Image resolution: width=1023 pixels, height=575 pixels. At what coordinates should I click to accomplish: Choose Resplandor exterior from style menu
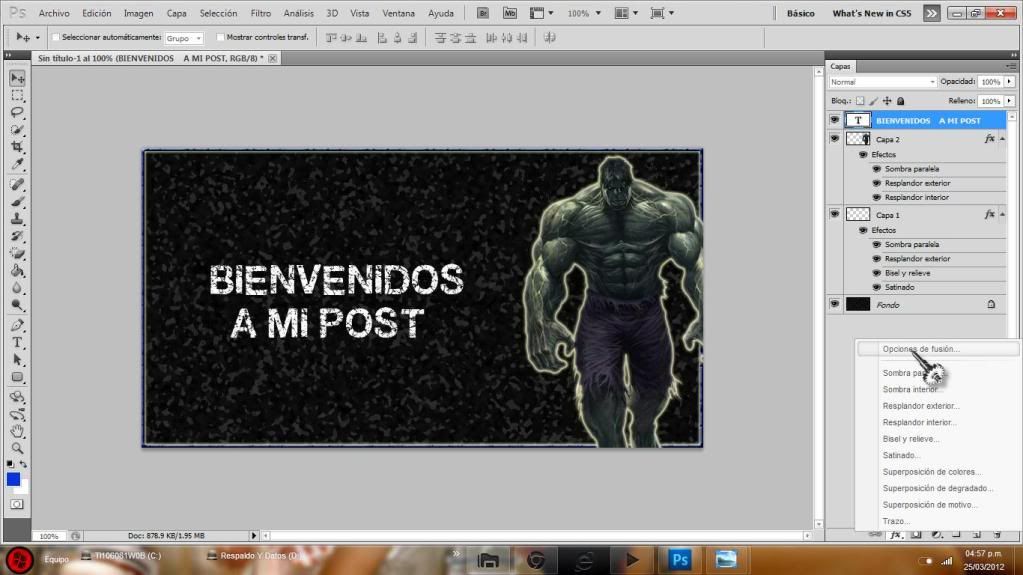click(x=921, y=406)
